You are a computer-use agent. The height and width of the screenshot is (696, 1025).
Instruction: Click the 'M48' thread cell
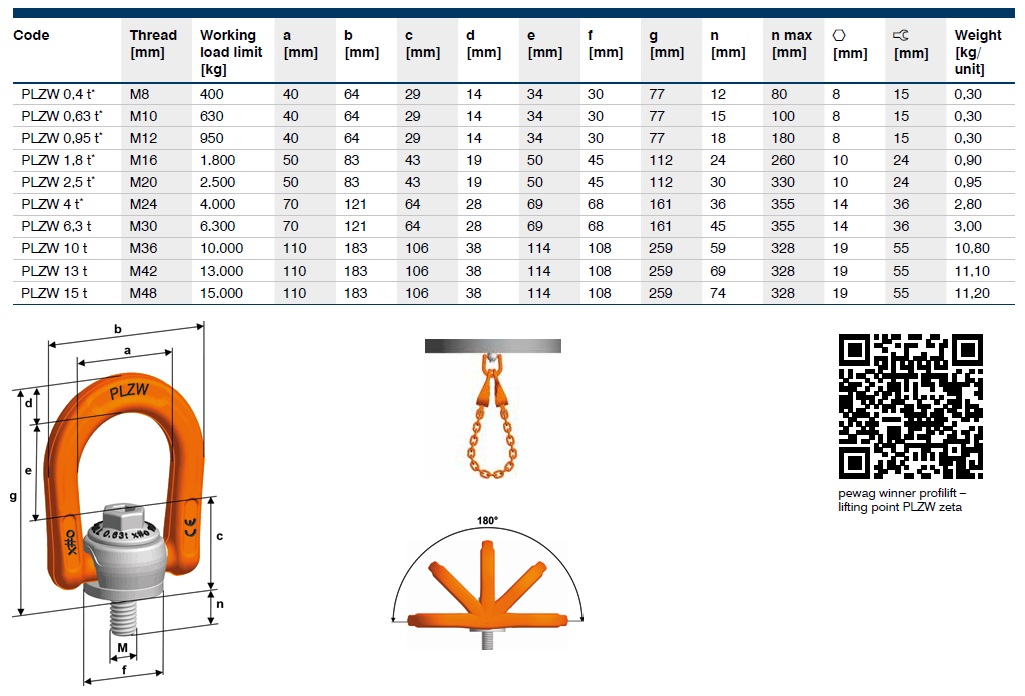(x=143, y=293)
